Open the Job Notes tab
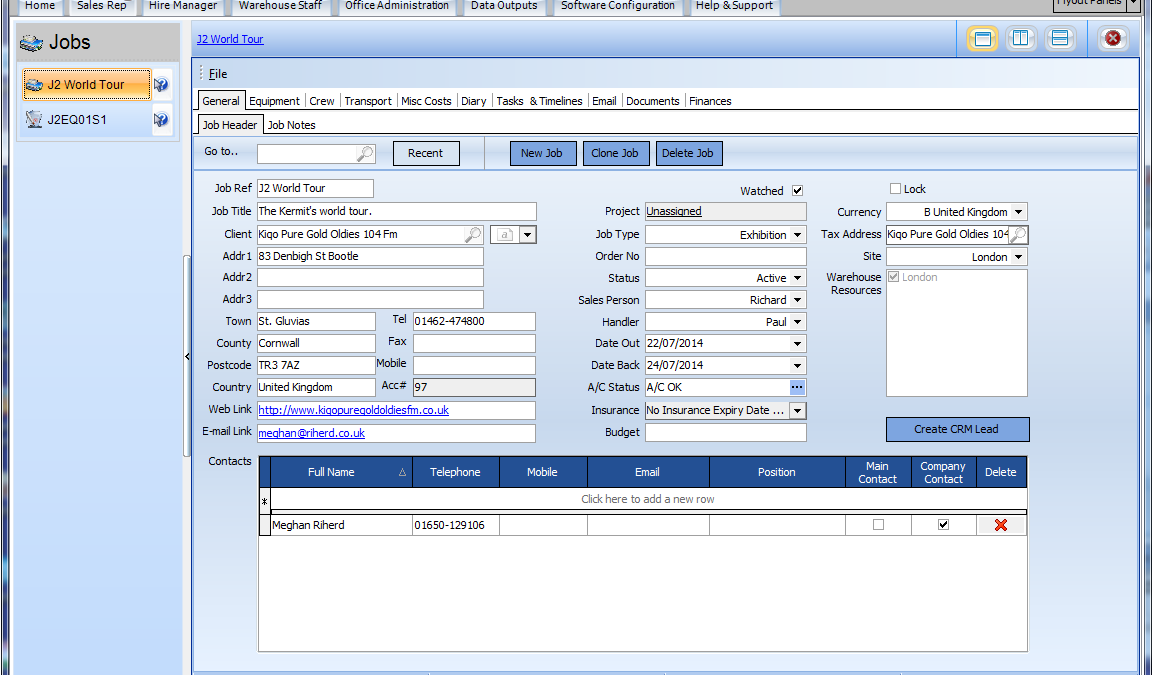The width and height of the screenshot is (1152, 675). click(291, 125)
